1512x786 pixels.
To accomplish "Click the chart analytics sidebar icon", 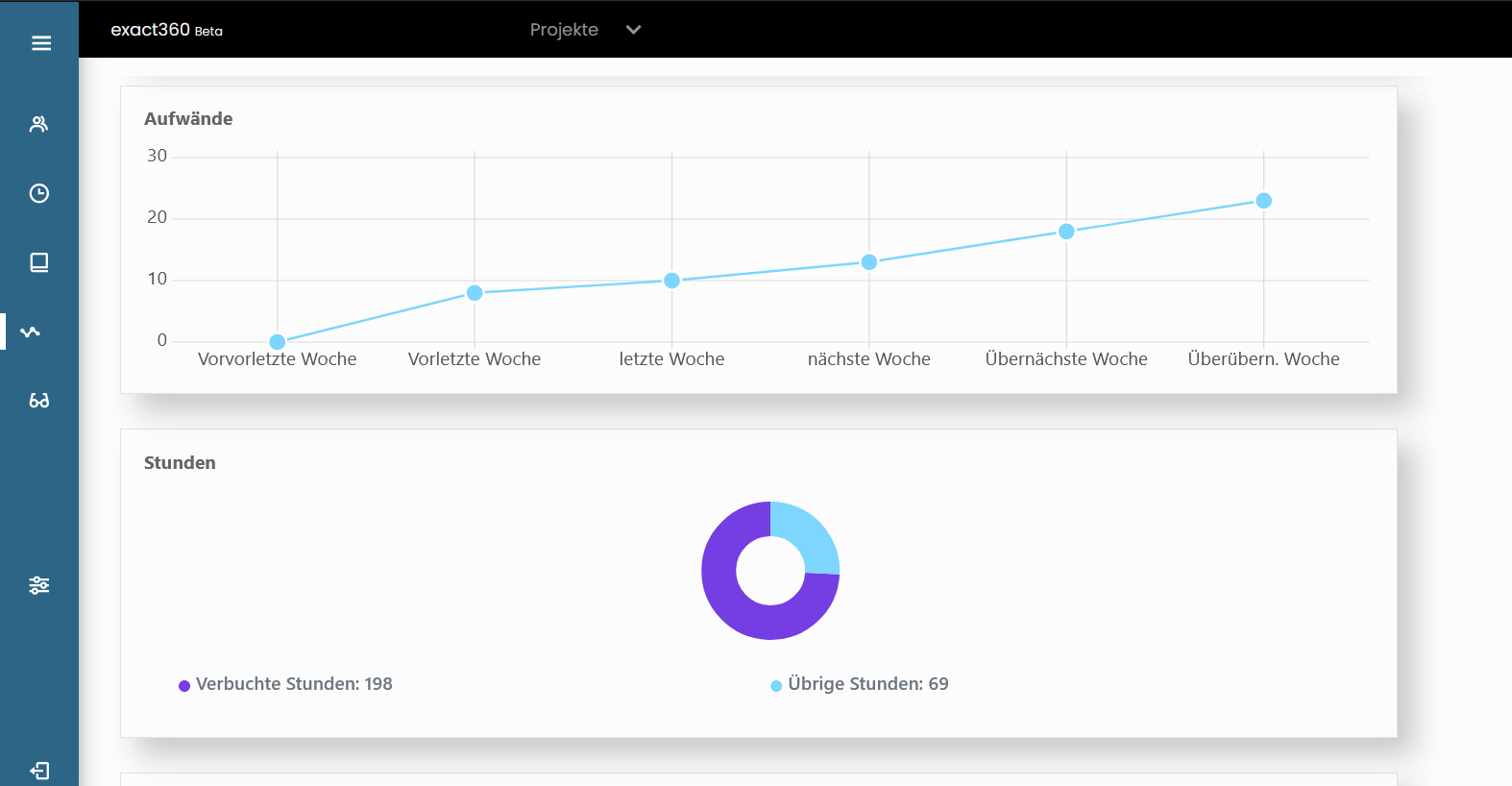I will pos(31,332).
